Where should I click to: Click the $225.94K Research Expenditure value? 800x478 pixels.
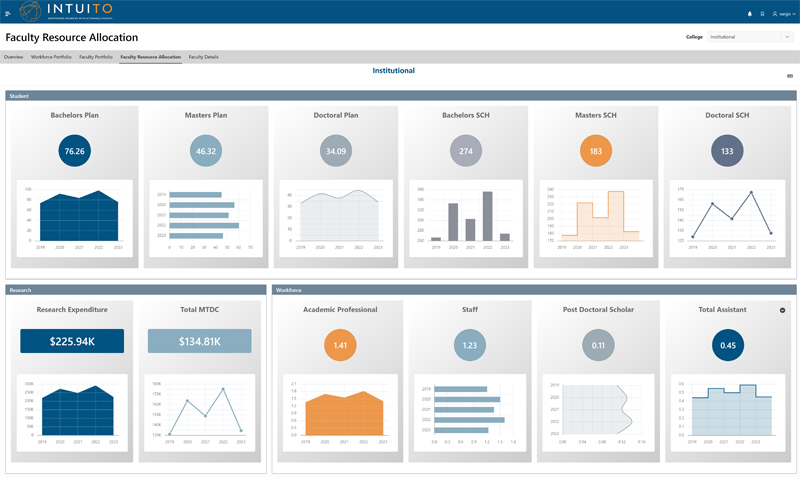(72, 341)
